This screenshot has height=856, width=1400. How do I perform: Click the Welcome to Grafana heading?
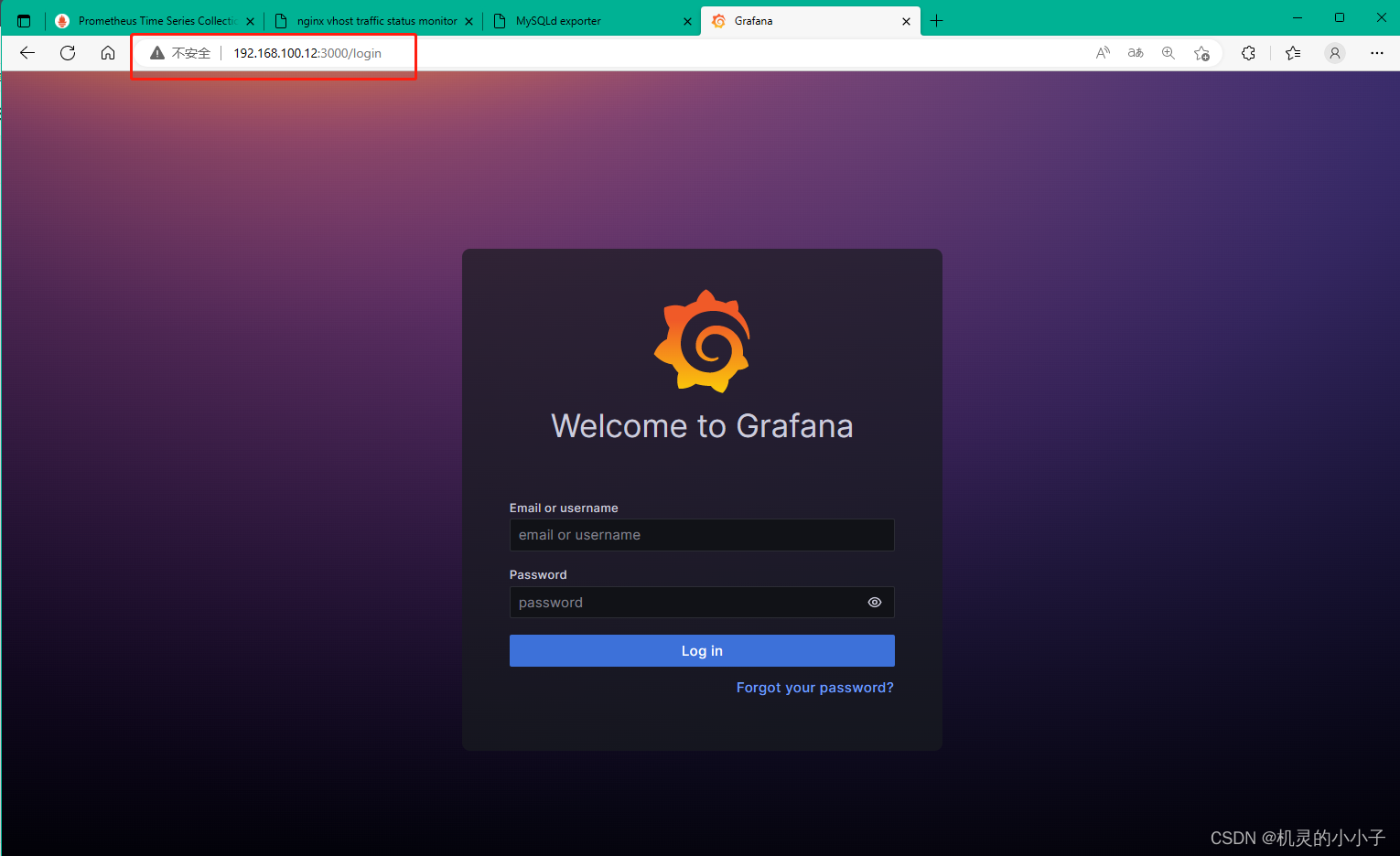[702, 426]
